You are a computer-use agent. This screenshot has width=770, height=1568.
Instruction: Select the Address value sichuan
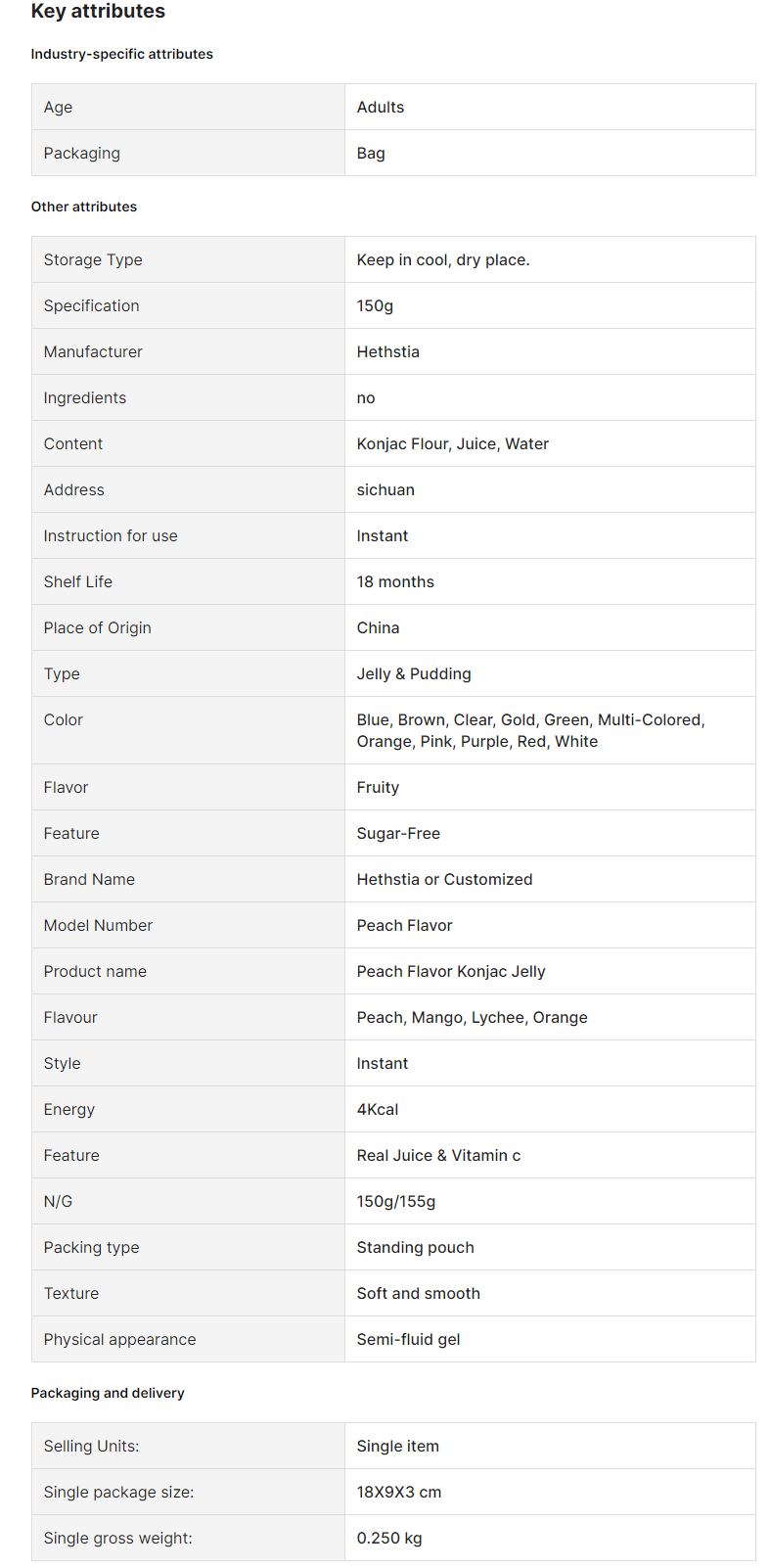(x=385, y=489)
